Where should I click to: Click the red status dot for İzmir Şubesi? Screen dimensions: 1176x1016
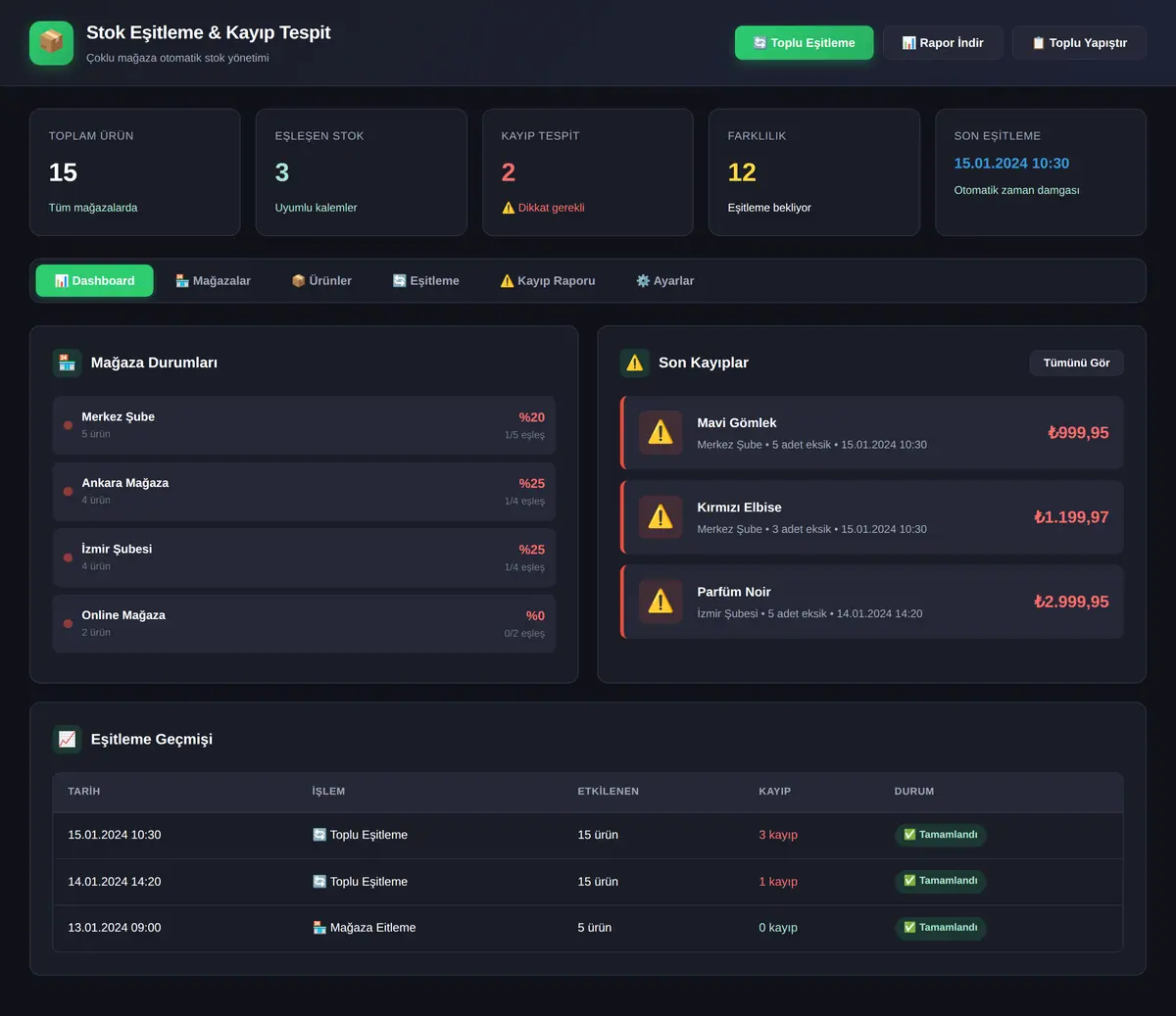(68, 557)
